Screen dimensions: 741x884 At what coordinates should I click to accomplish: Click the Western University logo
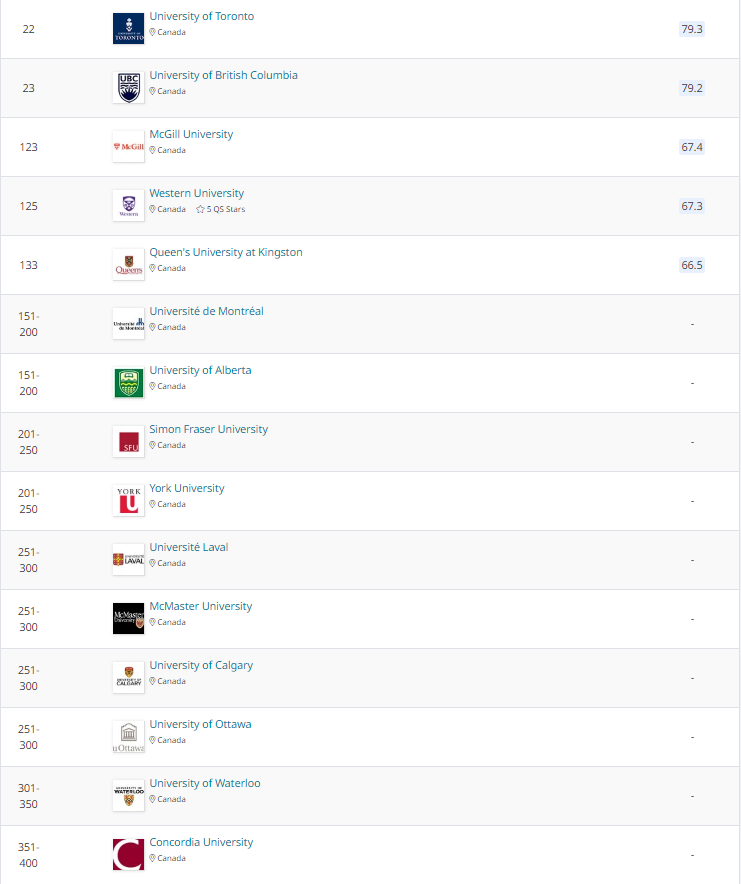[128, 206]
